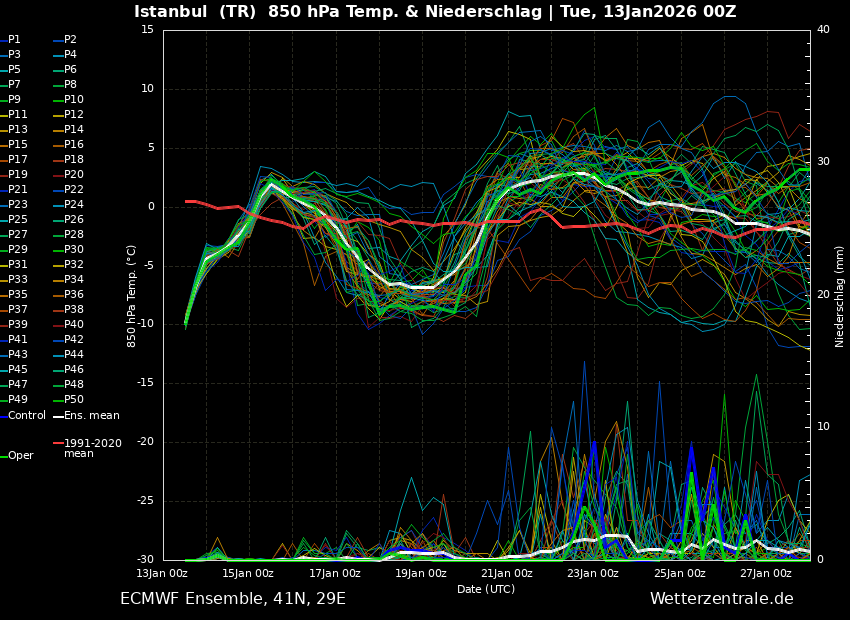Click the P16 legend label
Viewport: 850px width, 620px height.
click(74, 145)
